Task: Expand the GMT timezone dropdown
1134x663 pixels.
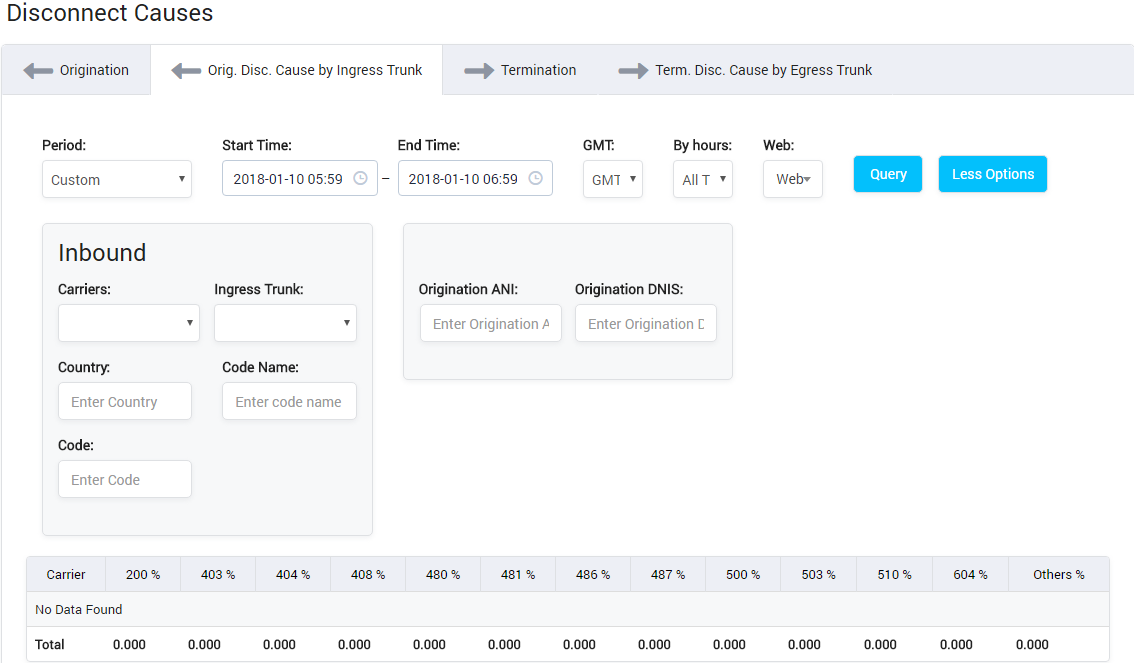Action: [x=612, y=180]
